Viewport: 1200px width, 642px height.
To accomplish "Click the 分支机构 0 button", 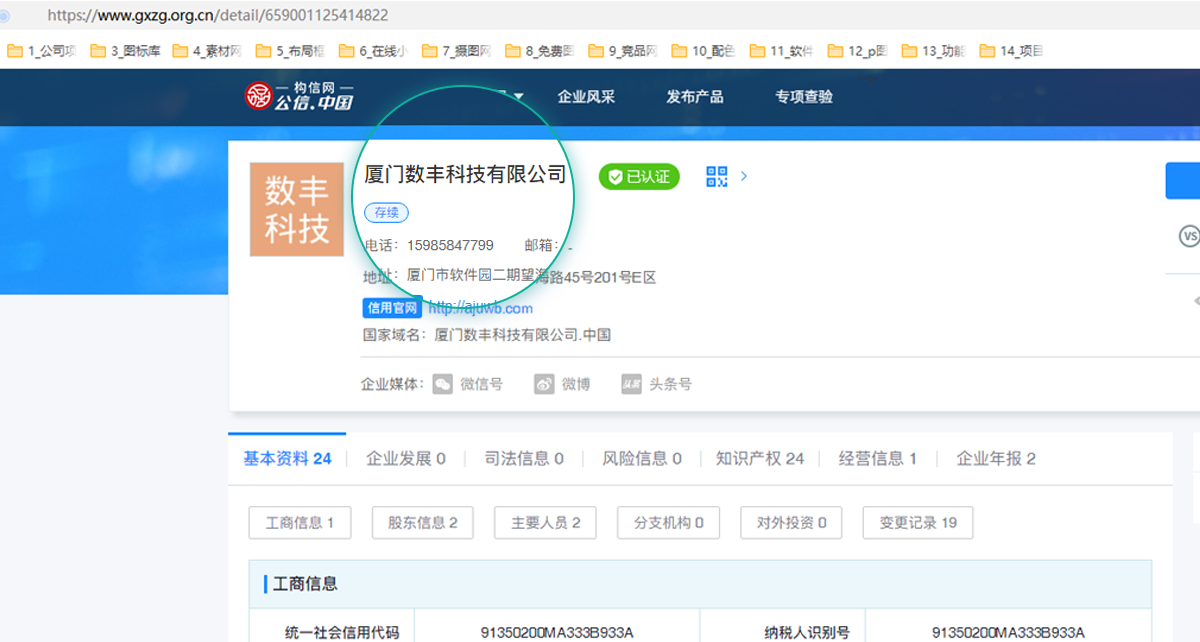I will [669, 522].
